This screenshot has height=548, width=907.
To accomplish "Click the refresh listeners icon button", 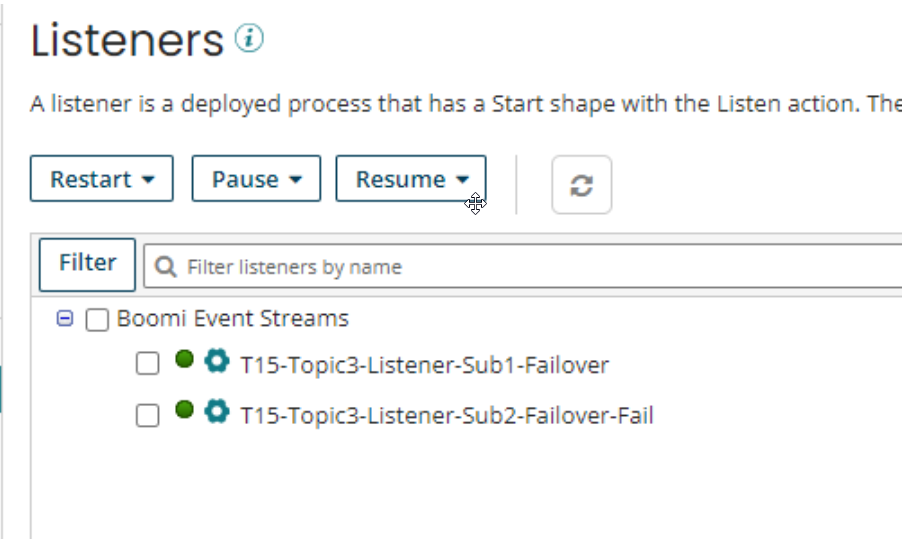I will (x=581, y=185).
